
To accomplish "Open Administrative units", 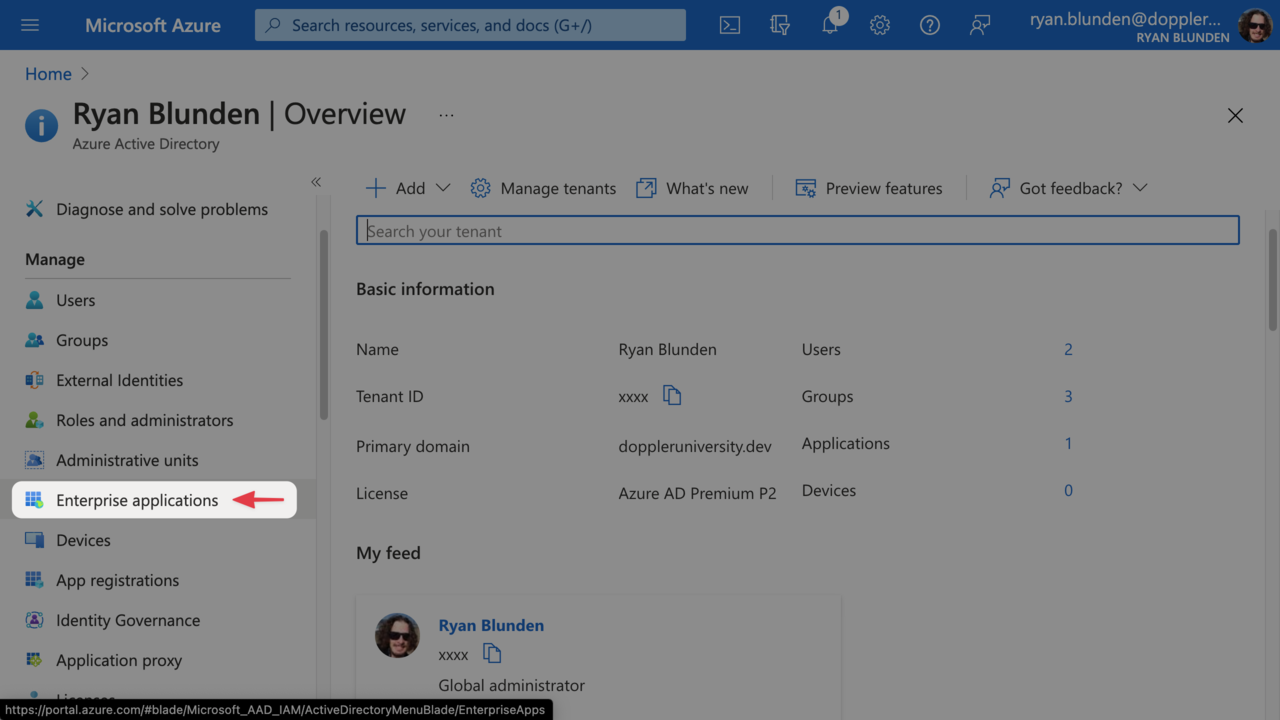I will 127,460.
